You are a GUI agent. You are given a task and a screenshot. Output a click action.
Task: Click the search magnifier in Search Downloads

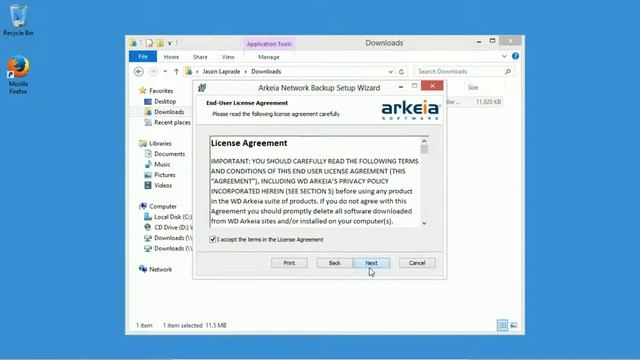[x=507, y=71]
